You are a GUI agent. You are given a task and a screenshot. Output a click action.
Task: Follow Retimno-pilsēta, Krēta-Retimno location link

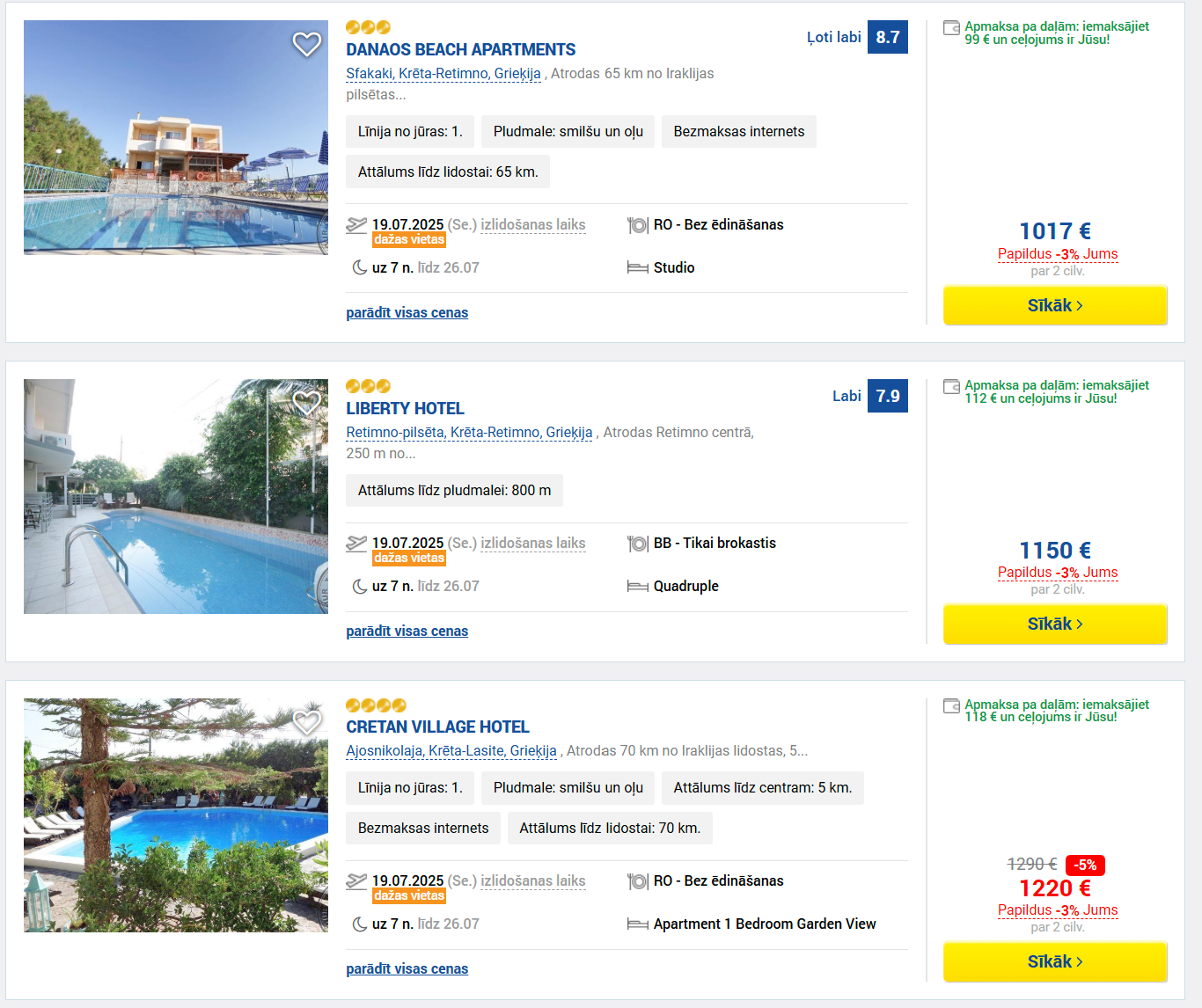[470, 433]
